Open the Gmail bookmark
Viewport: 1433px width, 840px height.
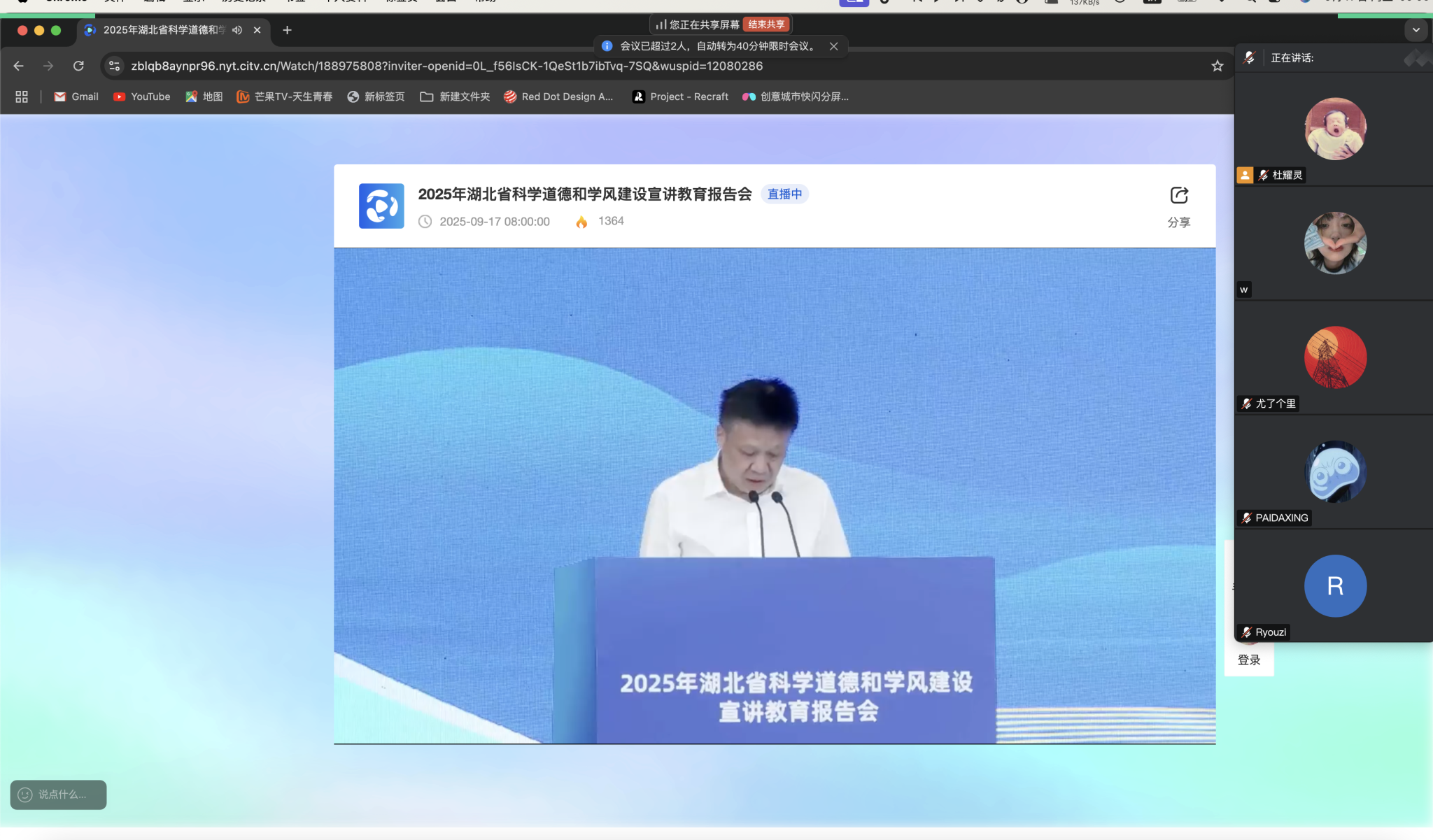coord(76,97)
